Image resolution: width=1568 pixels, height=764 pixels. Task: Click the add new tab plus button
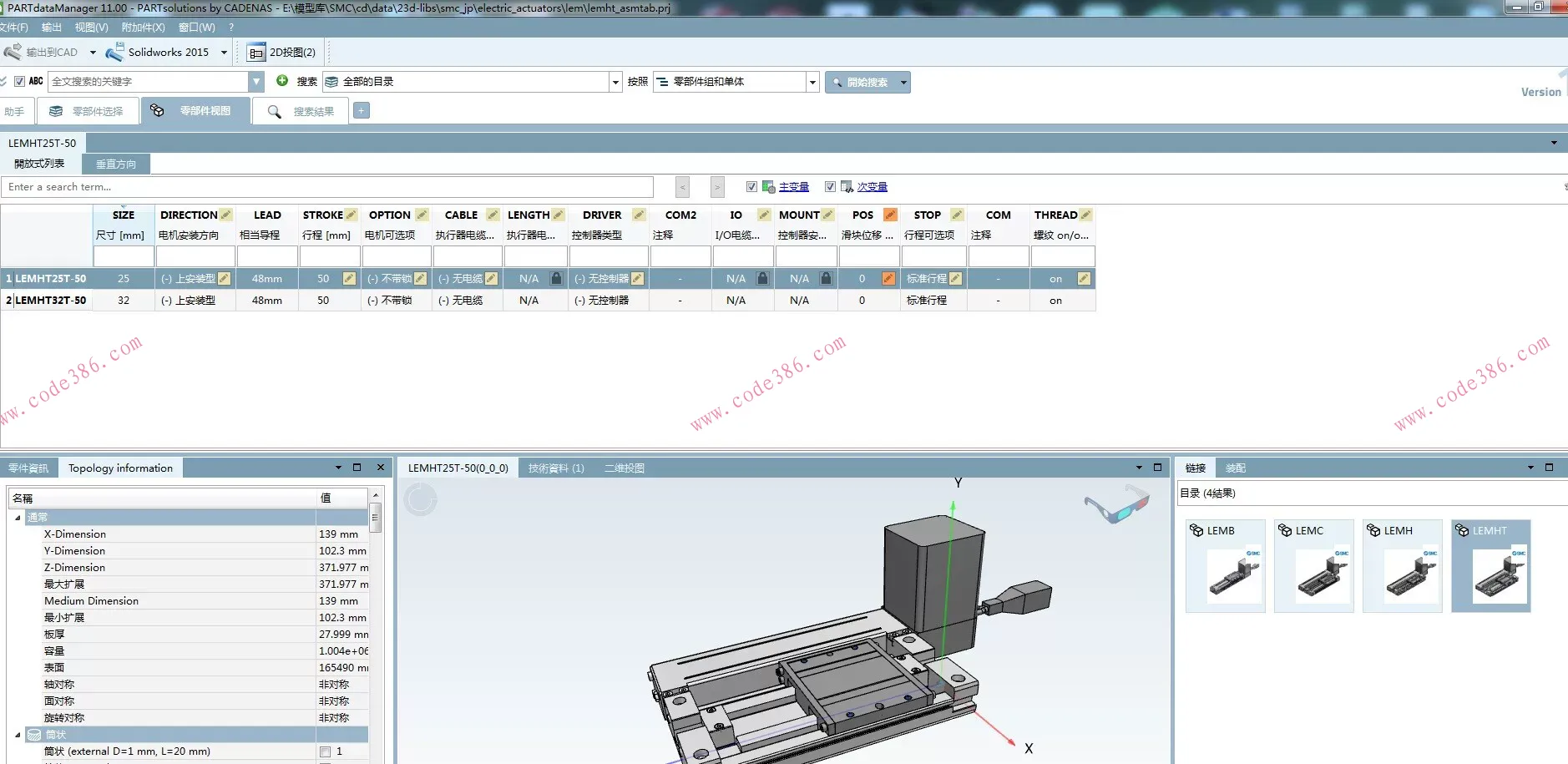coord(362,110)
